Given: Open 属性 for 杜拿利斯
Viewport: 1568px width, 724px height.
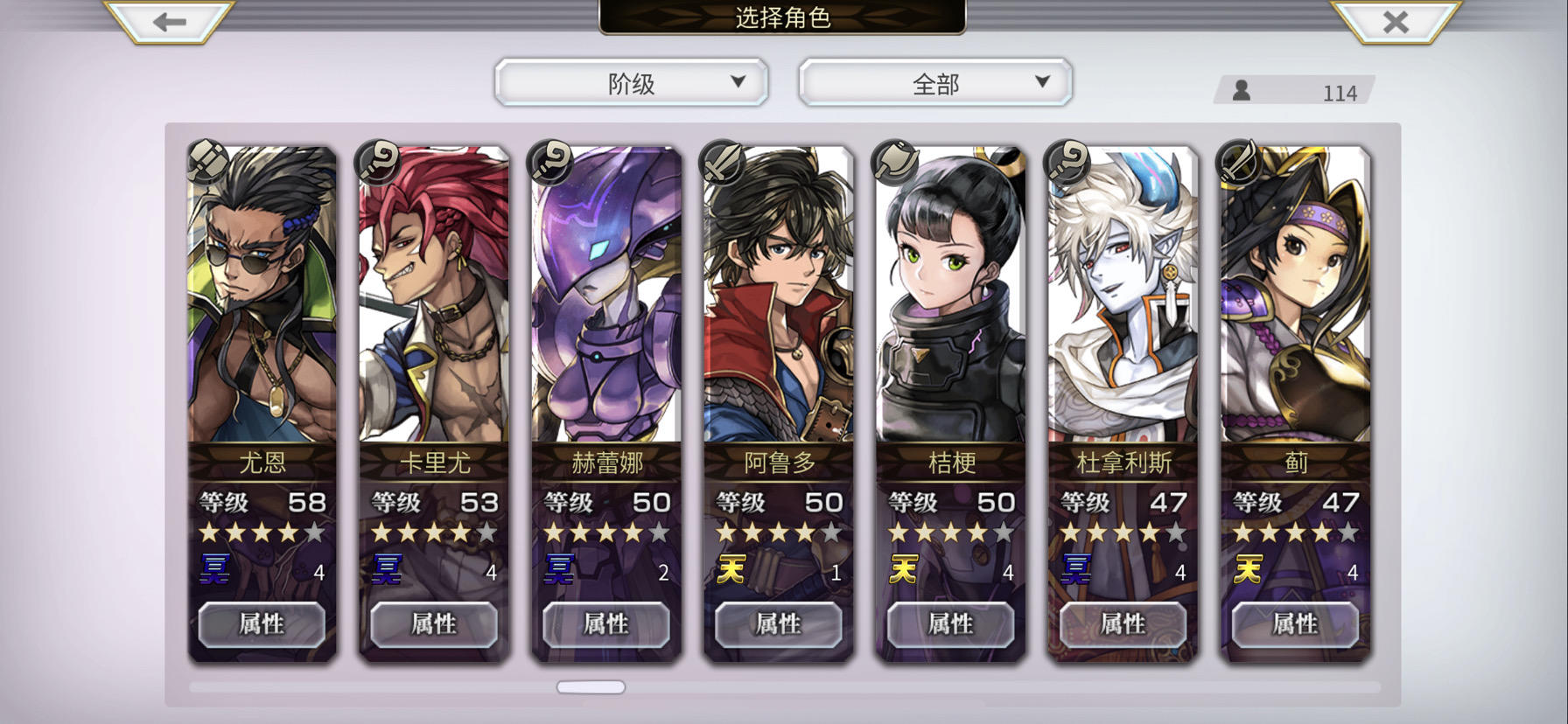Looking at the screenshot, I should tap(1123, 624).
